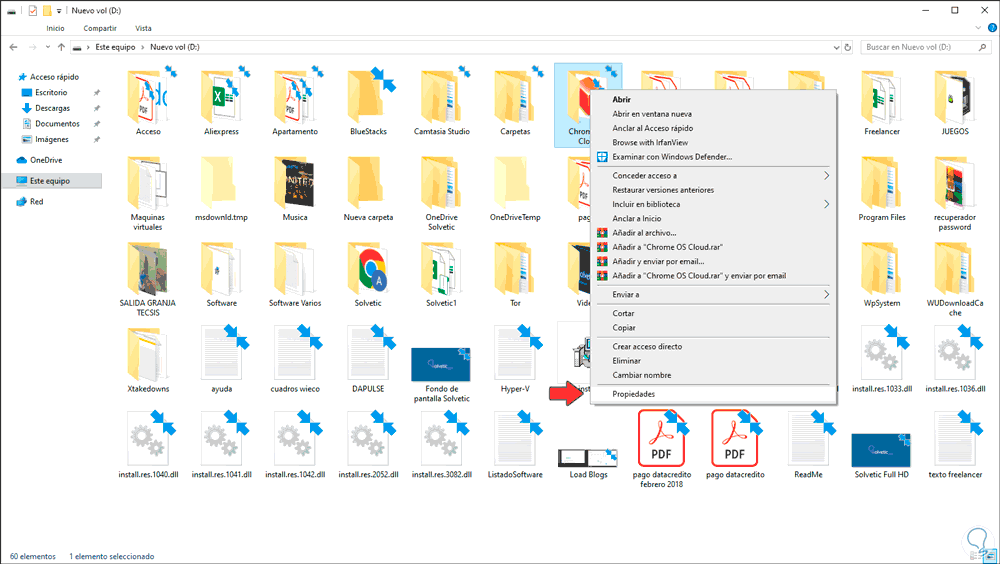Screen dimensions: 1000x564
Task: Choose Cambiar nombre
Action: point(642,375)
